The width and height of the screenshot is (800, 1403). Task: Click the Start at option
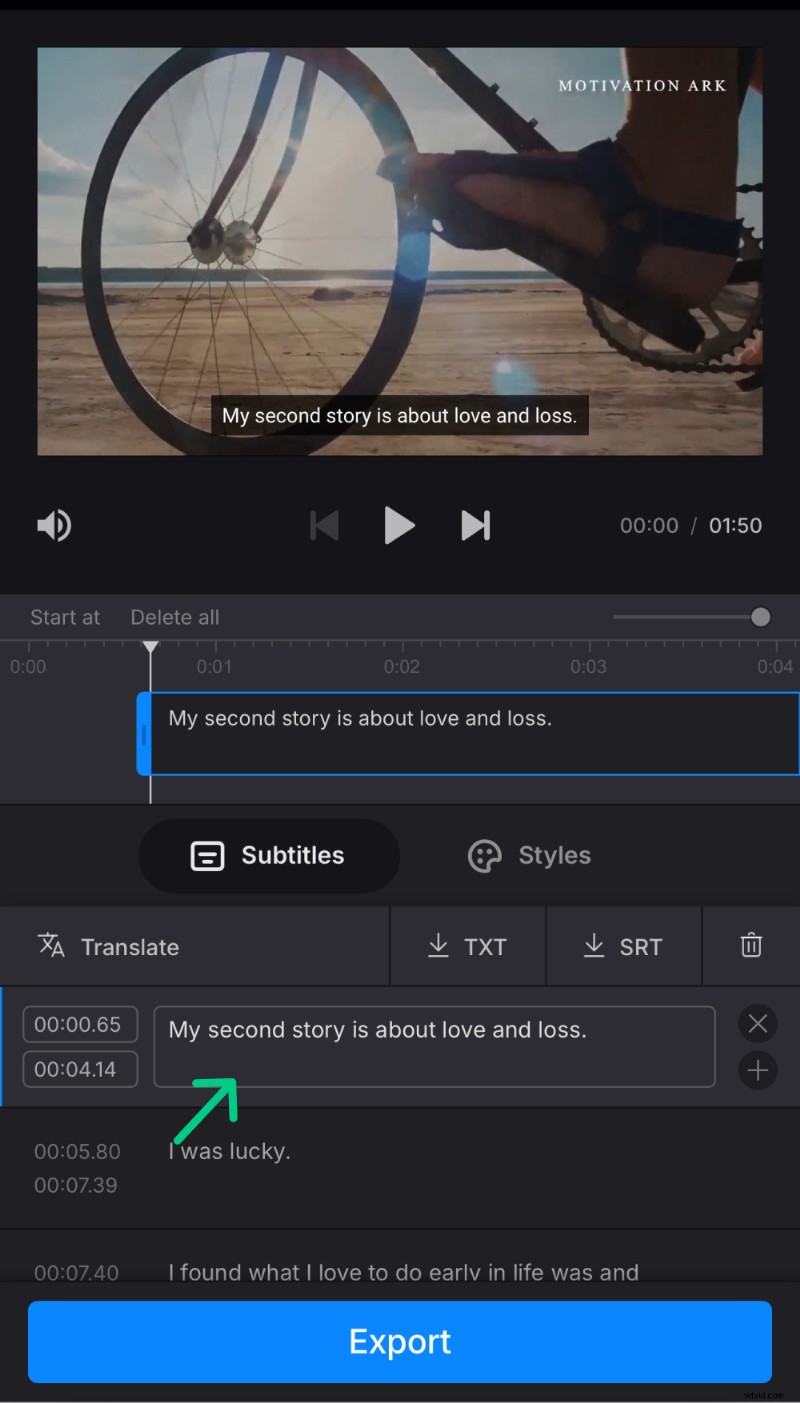coord(64,617)
